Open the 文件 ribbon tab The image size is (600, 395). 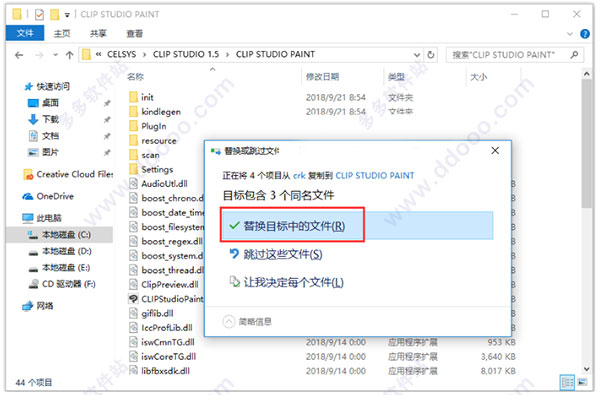pos(25,33)
